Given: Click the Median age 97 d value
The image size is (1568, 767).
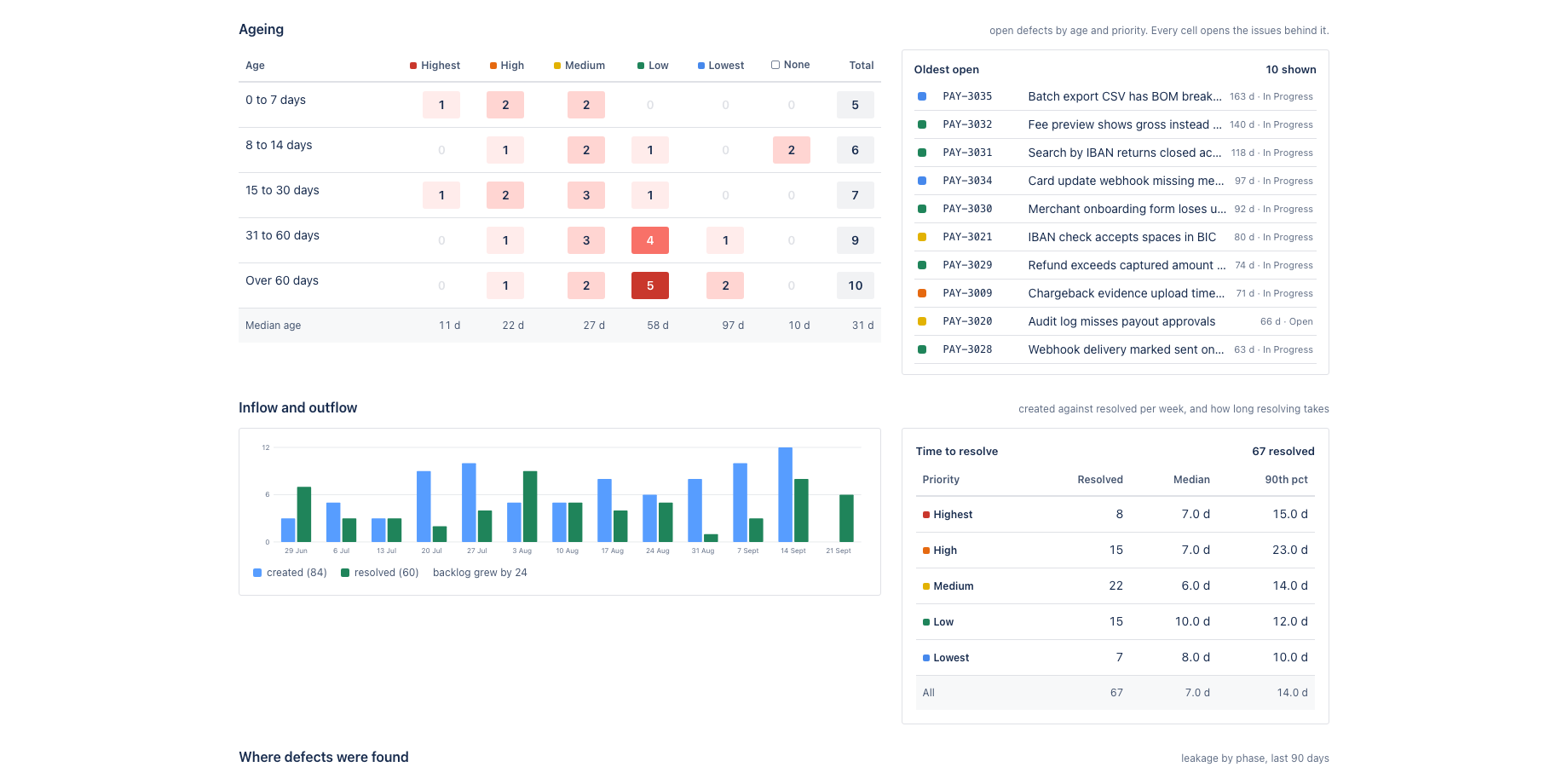Looking at the screenshot, I should coord(733,326).
